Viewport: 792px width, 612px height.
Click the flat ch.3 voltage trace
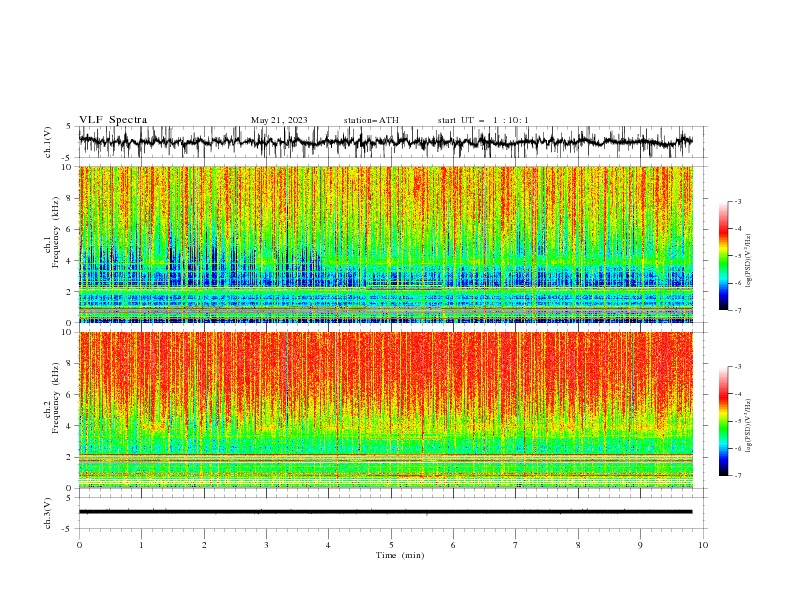click(386, 512)
